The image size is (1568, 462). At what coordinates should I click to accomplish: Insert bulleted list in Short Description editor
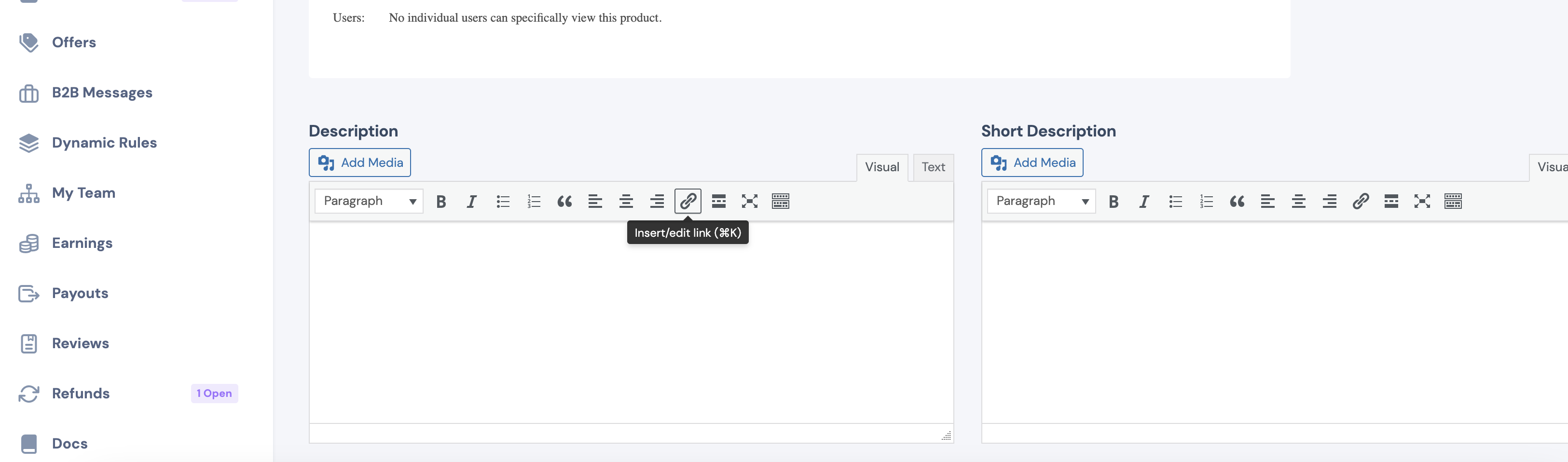[x=1175, y=202]
